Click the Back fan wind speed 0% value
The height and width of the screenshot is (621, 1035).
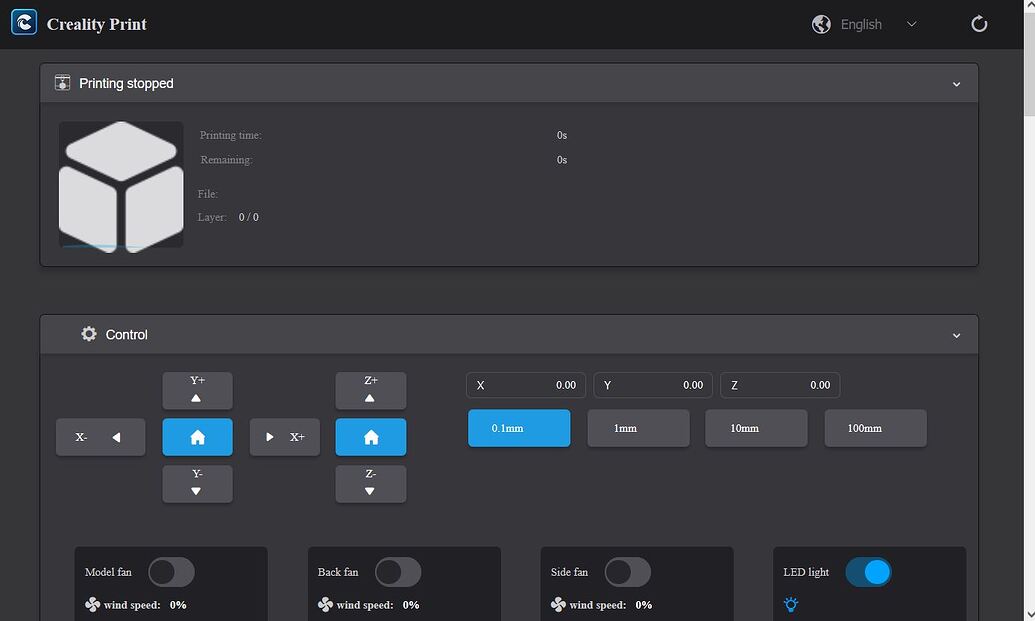coord(411,605)
